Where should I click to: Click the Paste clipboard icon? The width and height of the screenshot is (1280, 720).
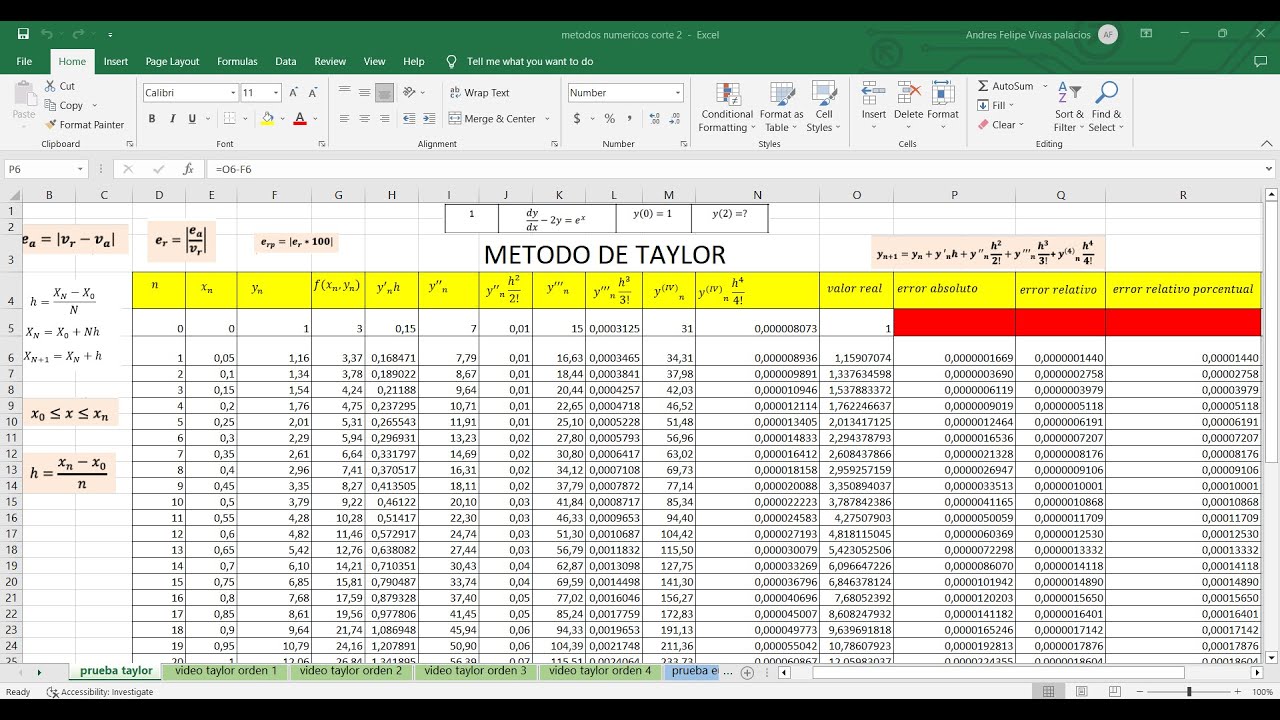point(24,95)
